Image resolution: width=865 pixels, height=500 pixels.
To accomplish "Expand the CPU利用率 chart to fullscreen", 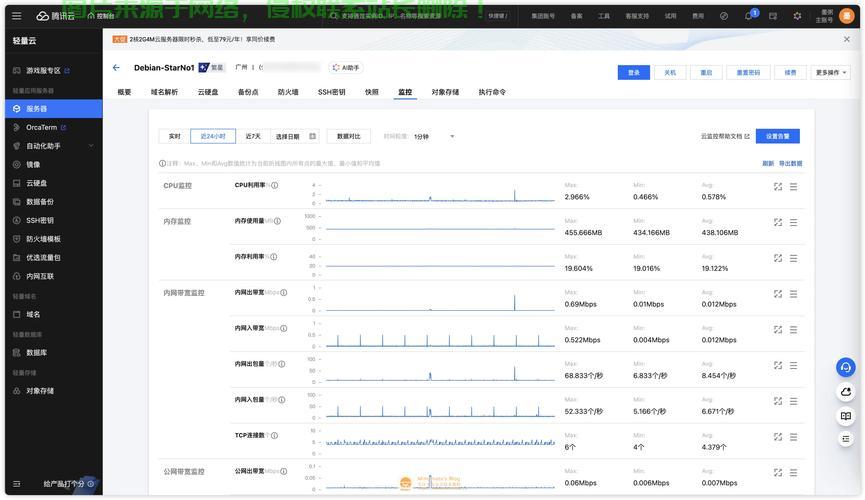I will [778, 187].
